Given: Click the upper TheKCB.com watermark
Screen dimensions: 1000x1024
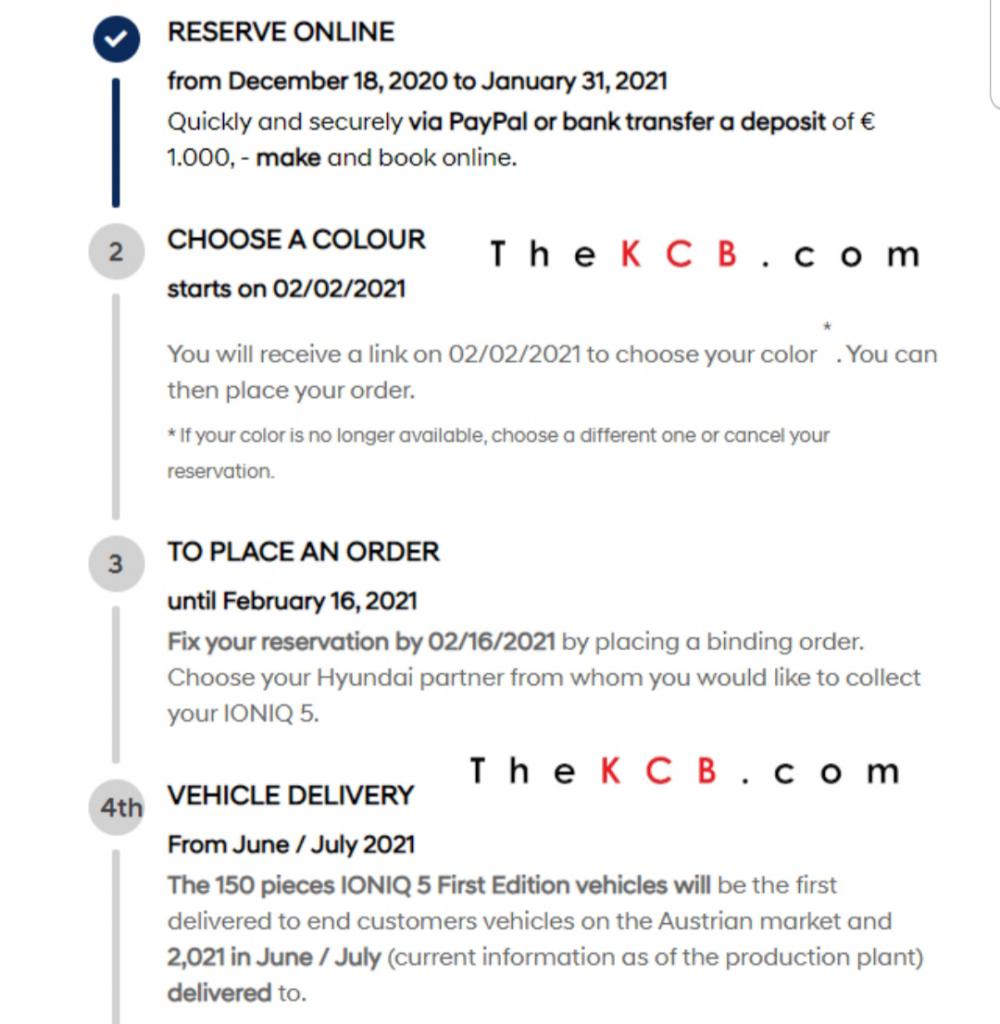Looking at the screenshot, I should pos(704,255).
